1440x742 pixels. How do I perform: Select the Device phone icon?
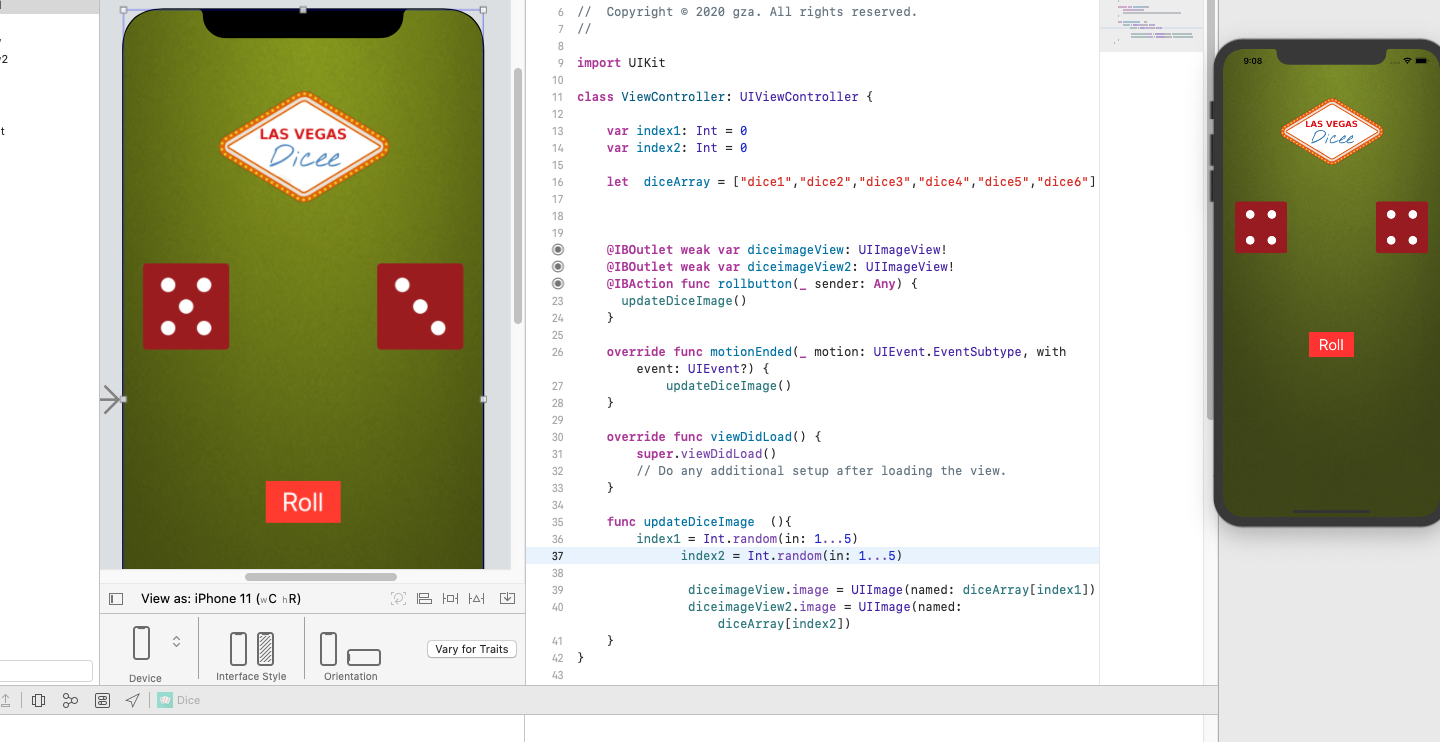pyautogui.click(x=141, y=643)
